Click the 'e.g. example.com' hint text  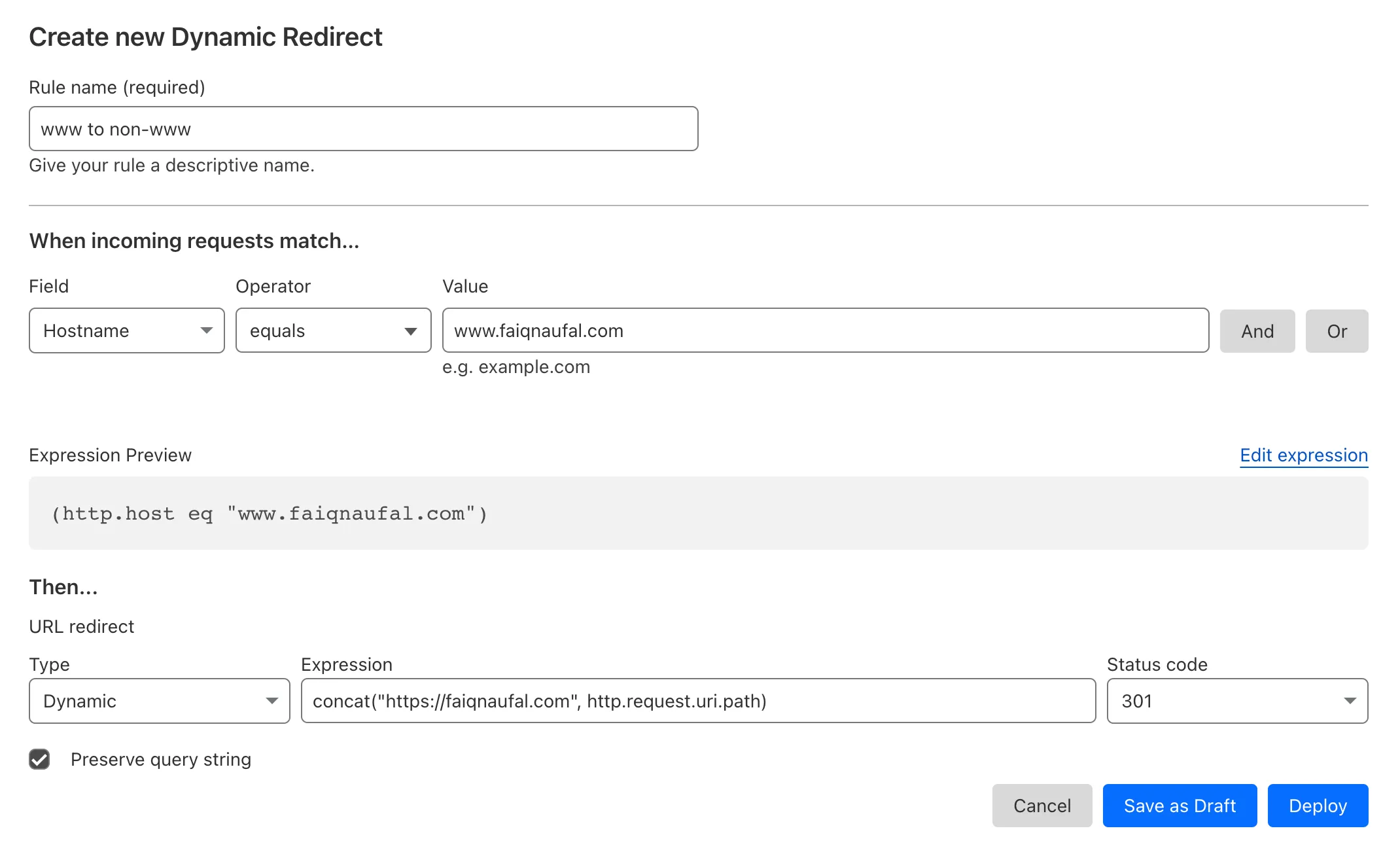click(516, 367)
